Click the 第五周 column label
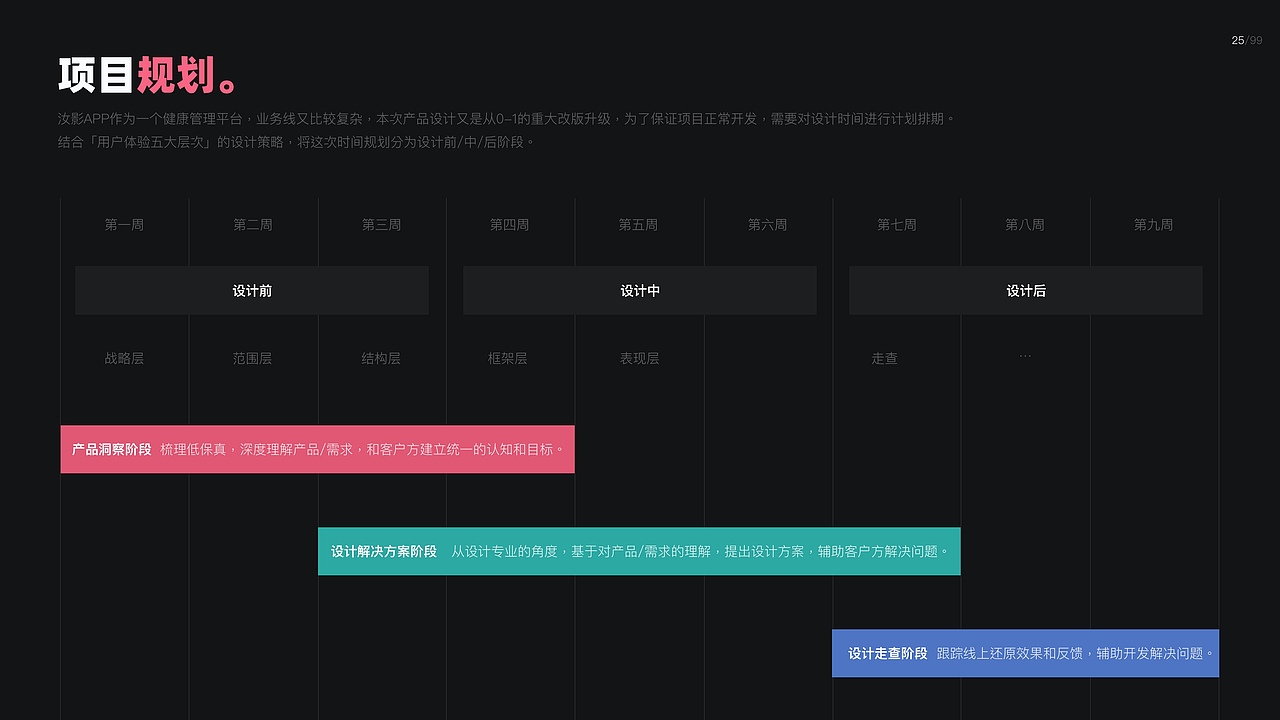This screenshot has width=1280, height=720. pos(639,224)
